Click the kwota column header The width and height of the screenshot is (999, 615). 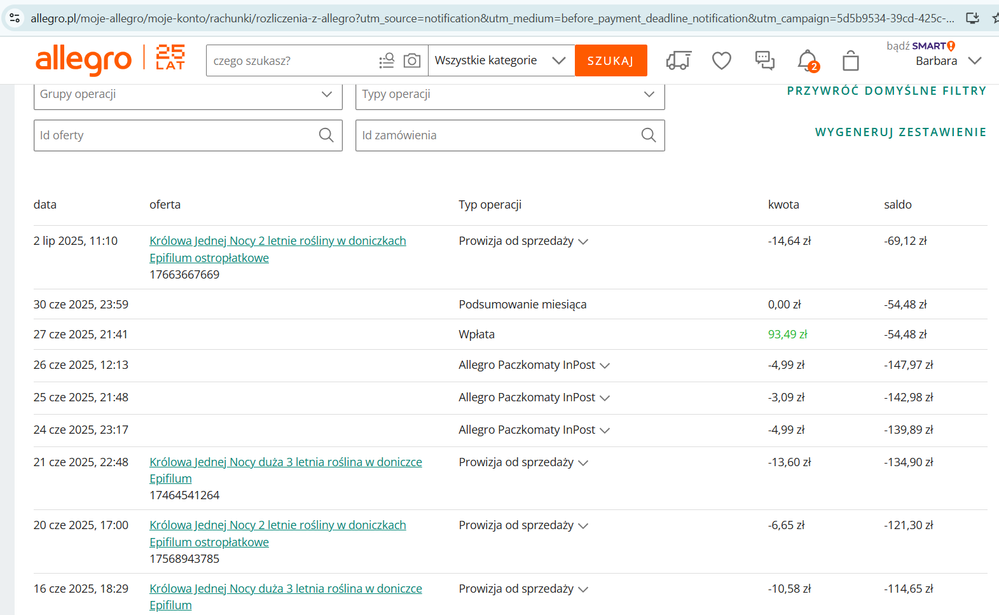[784, 205]
